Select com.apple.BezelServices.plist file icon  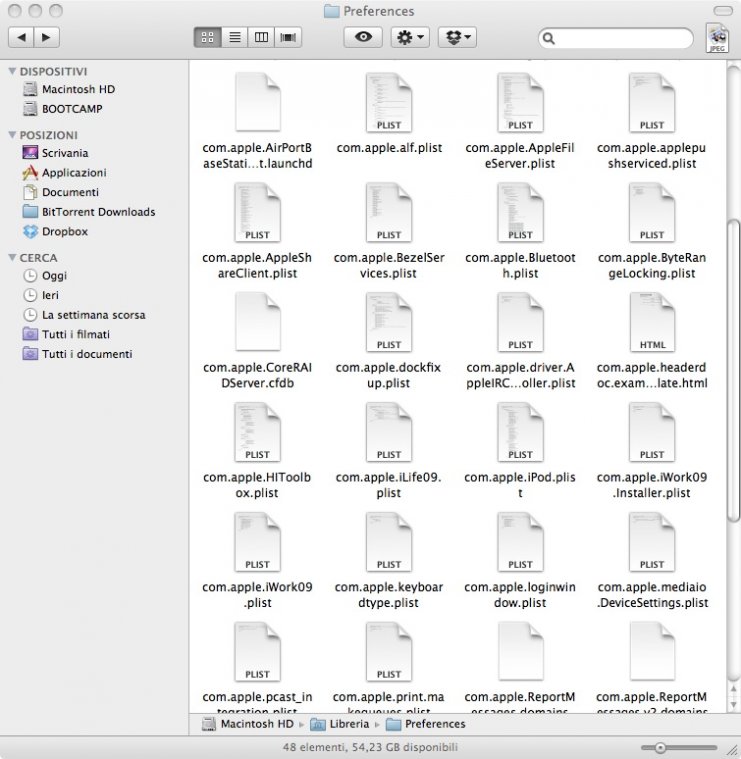coord(389,212)
